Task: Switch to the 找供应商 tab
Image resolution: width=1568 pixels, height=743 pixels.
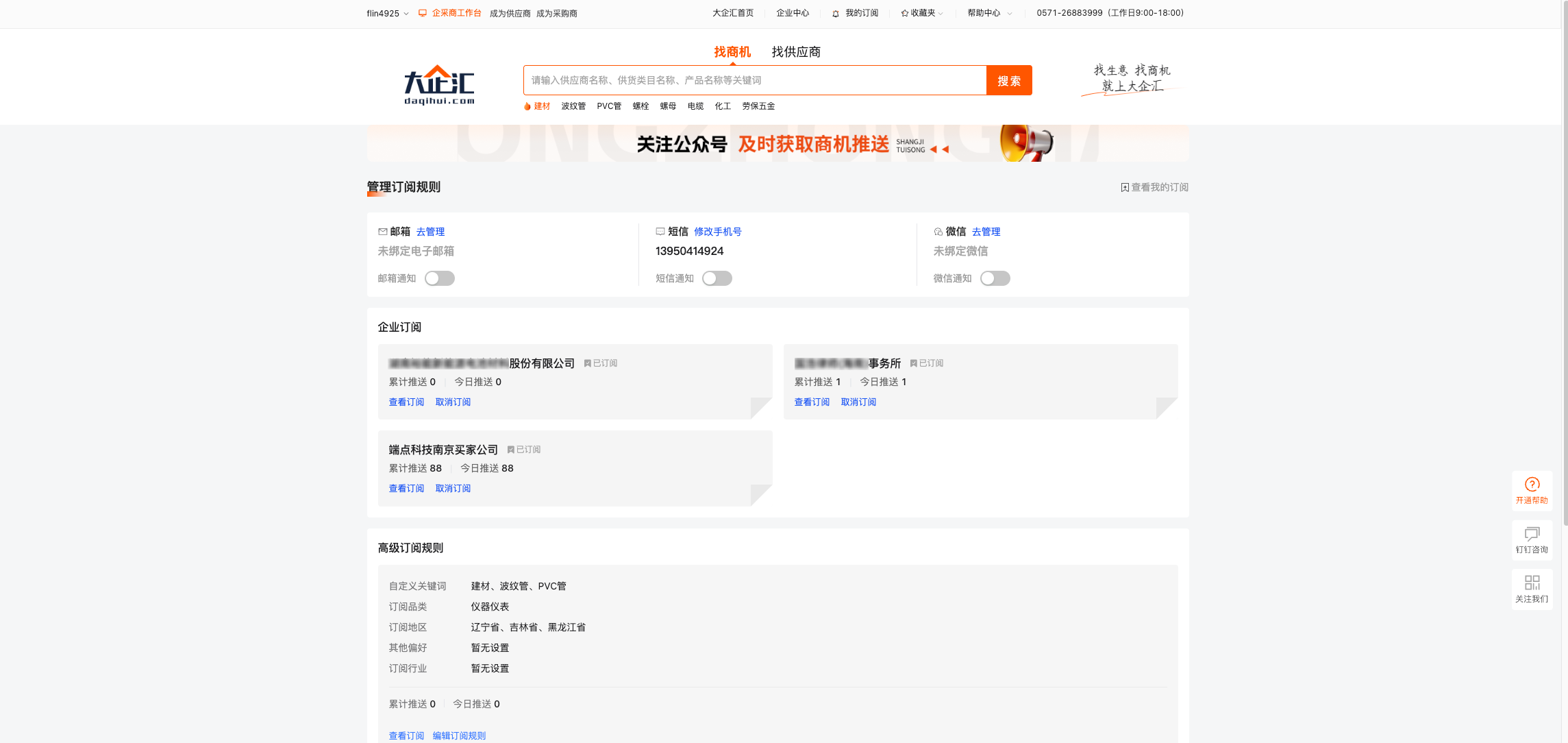Action: (x=795, y=51)
